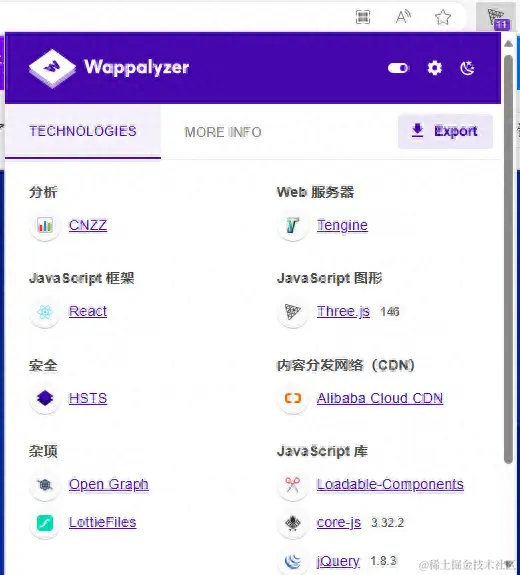Click the JavaScript 图形 category heading
This screenshot has width=520, height=575.
point(330,278)
